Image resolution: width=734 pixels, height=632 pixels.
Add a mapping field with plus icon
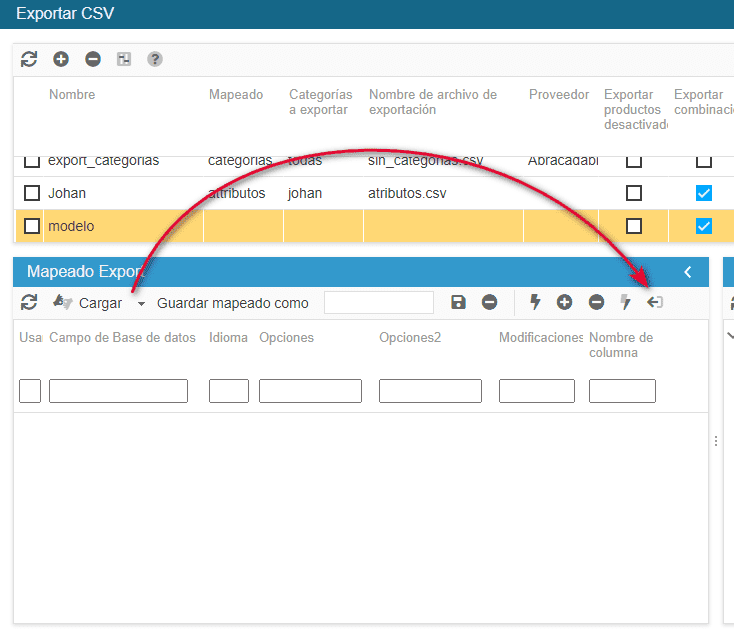pos(565,303)
